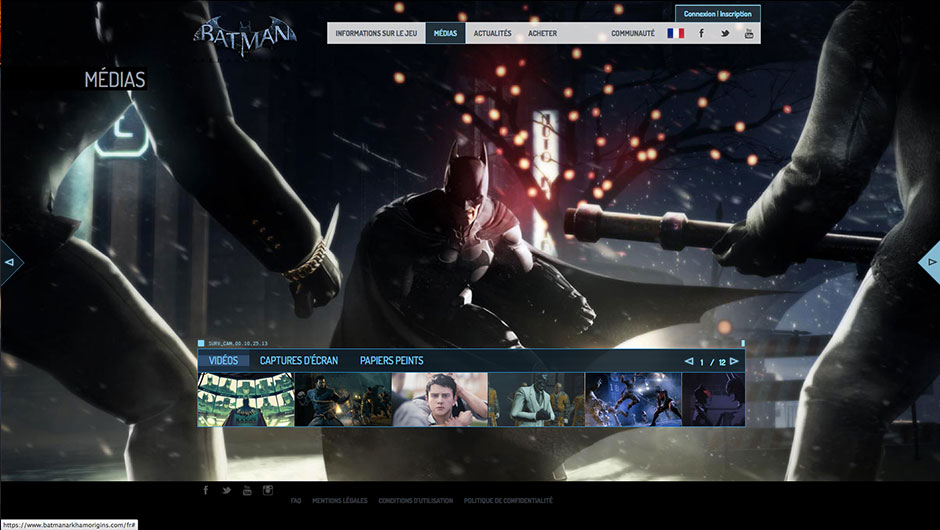Open the Politique de confidentialité footer link
The image size is (940, 530).
coord(508,501)
